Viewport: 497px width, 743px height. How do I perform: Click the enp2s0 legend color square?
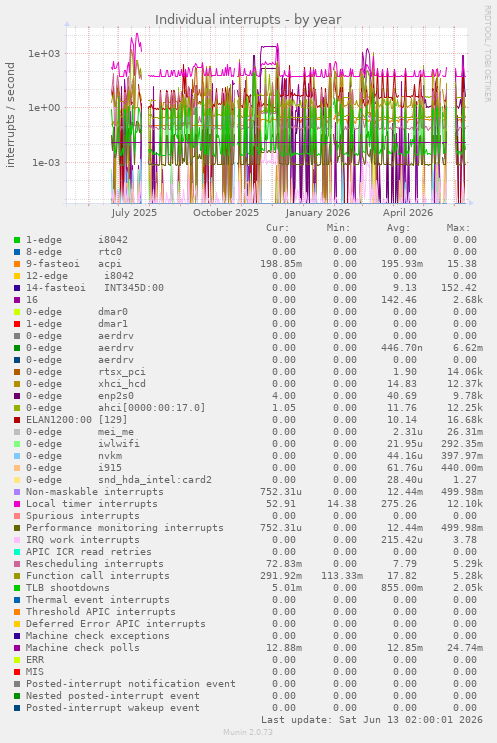click(x=17, y=396)
